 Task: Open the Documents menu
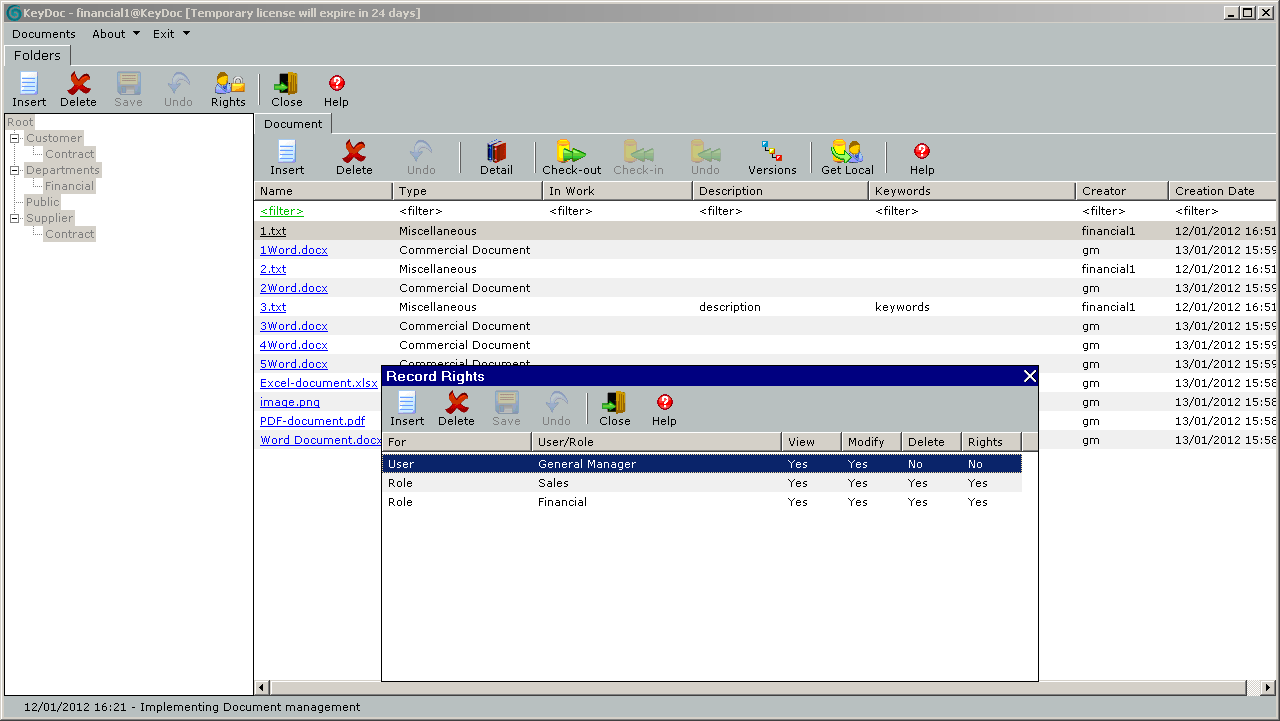click(44, 34)
